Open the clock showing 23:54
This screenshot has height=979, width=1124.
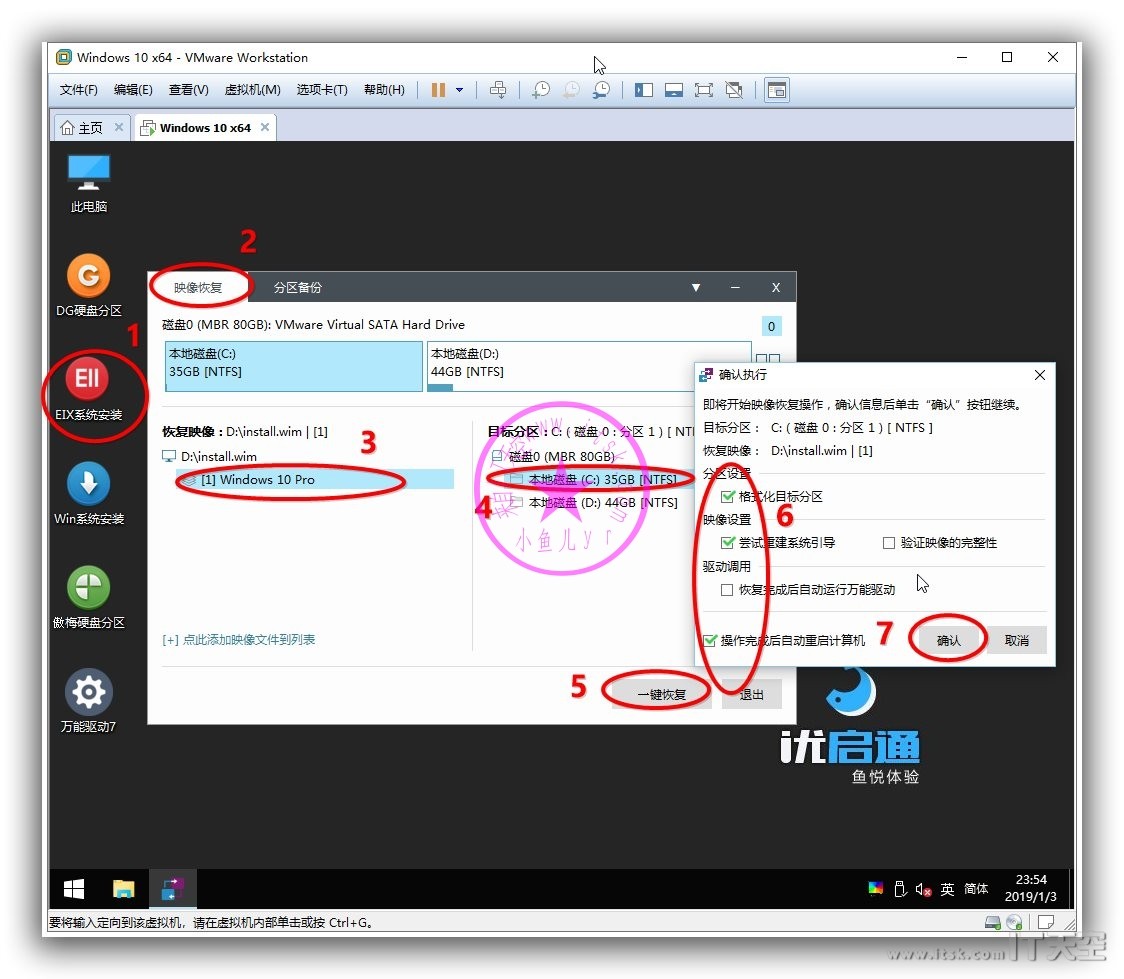coord(1031,888)
